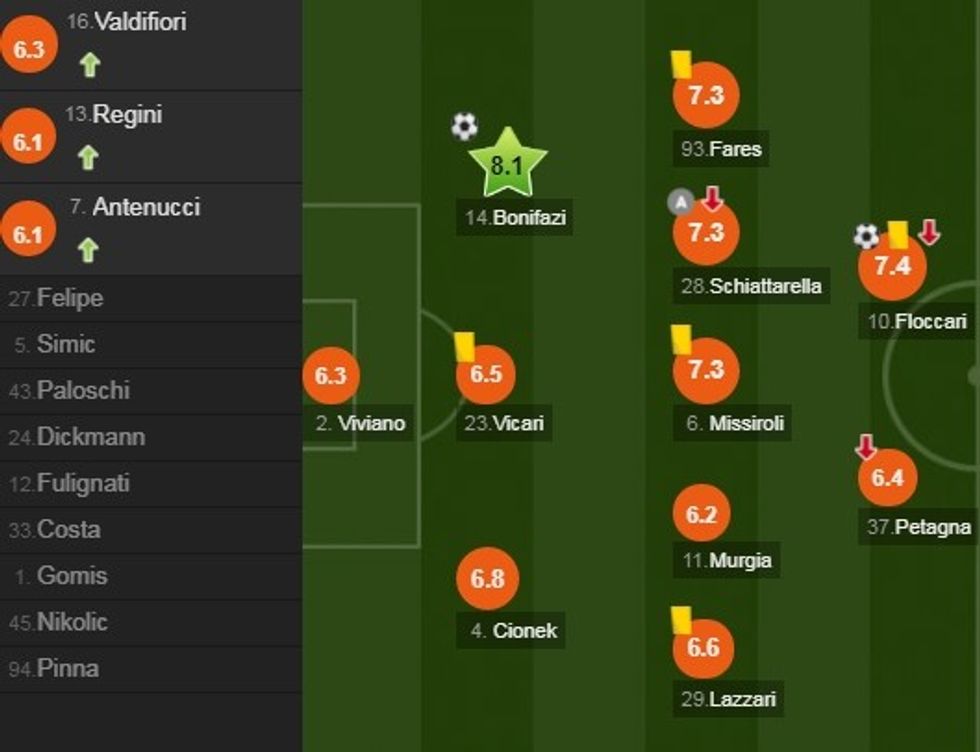Click Cionek's 6.8 rating circle
The image size is (980, 752).
point(487,580)
